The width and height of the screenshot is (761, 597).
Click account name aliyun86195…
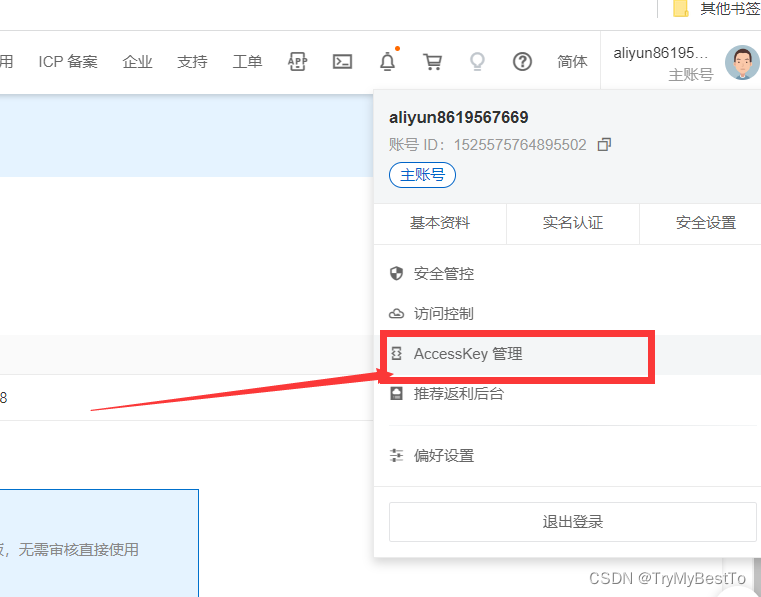point(661,53)
